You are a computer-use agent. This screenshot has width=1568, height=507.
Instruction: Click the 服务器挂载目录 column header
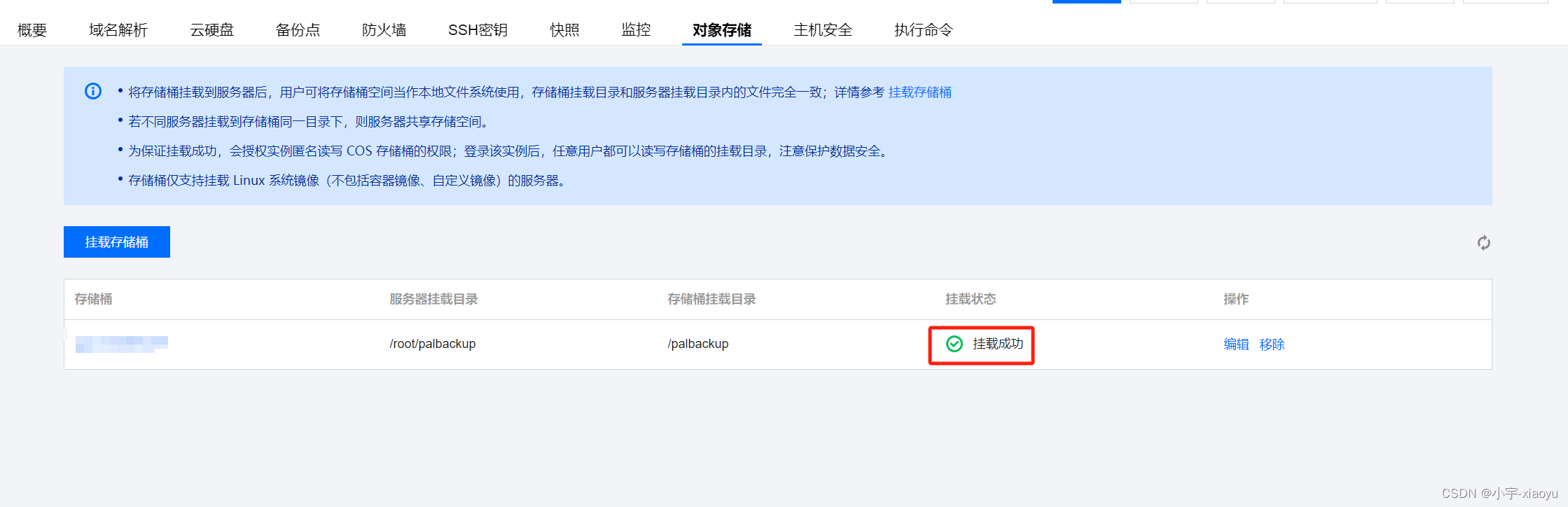point(433,299)
